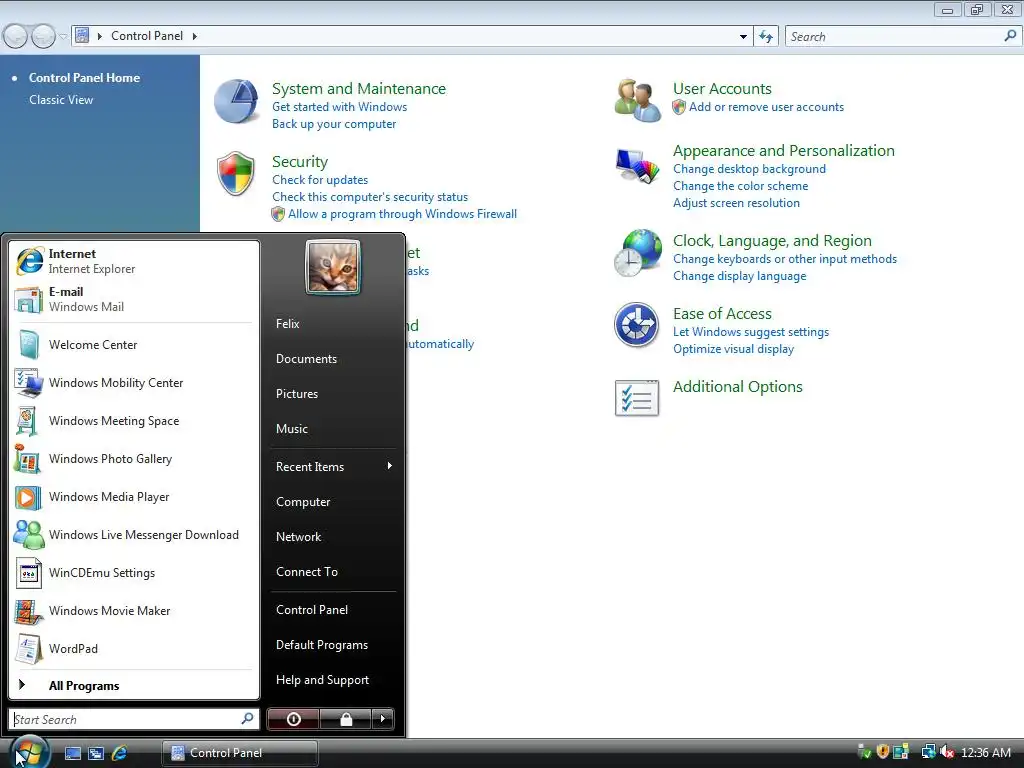Viewport: 1024px width, 768px height.
Task: Click the cat user account picture
Action: [333, 267]
